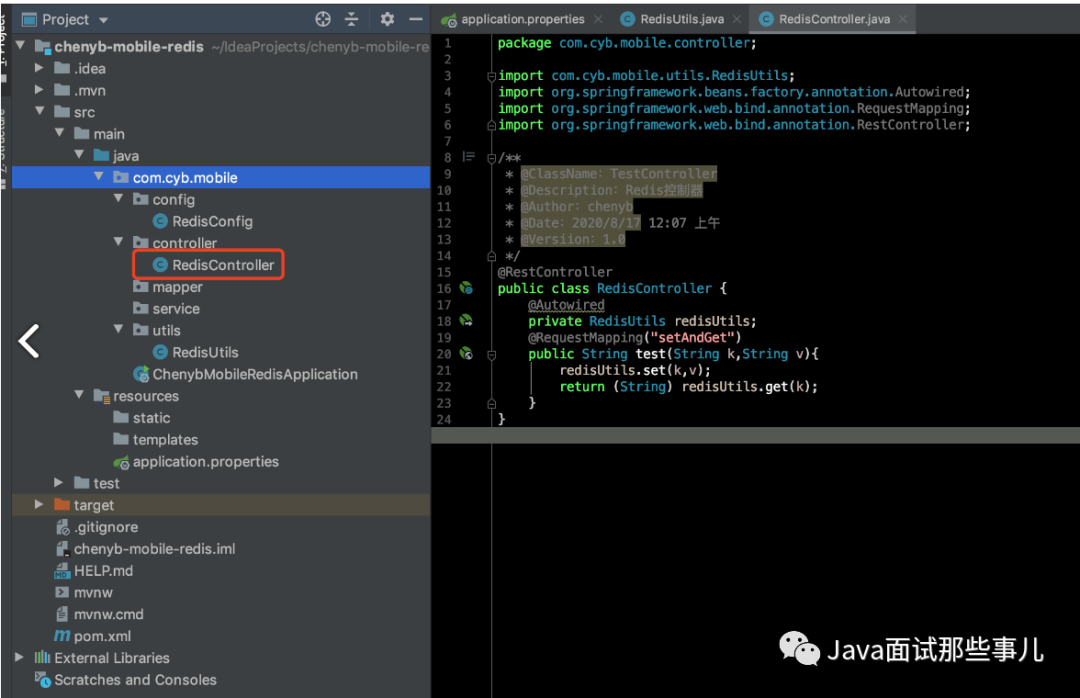Click the redisUtils.get(k) call on line 22

point(745,387)
